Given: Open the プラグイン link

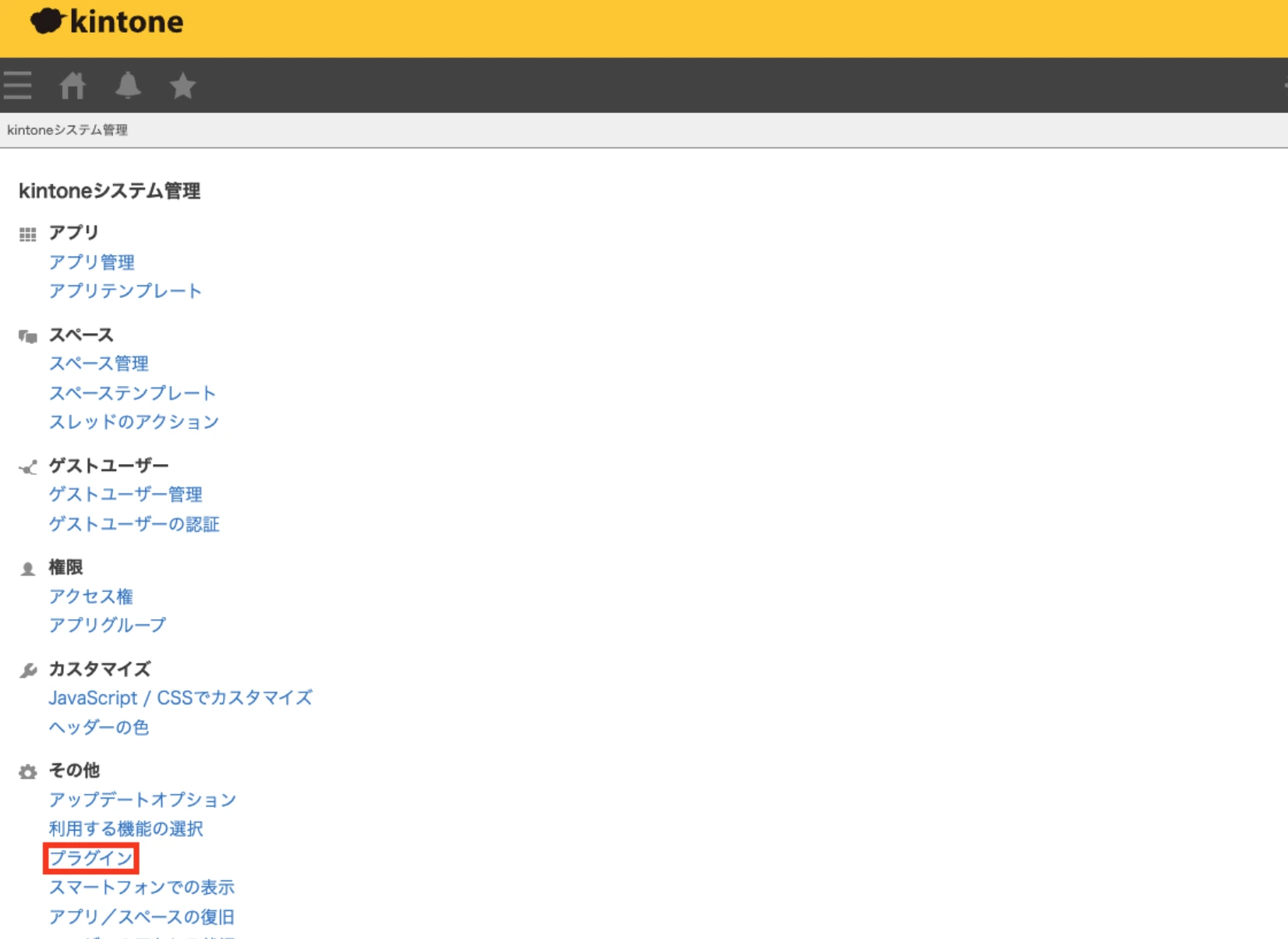Looking at the screenshot, I should coord(91,859).
